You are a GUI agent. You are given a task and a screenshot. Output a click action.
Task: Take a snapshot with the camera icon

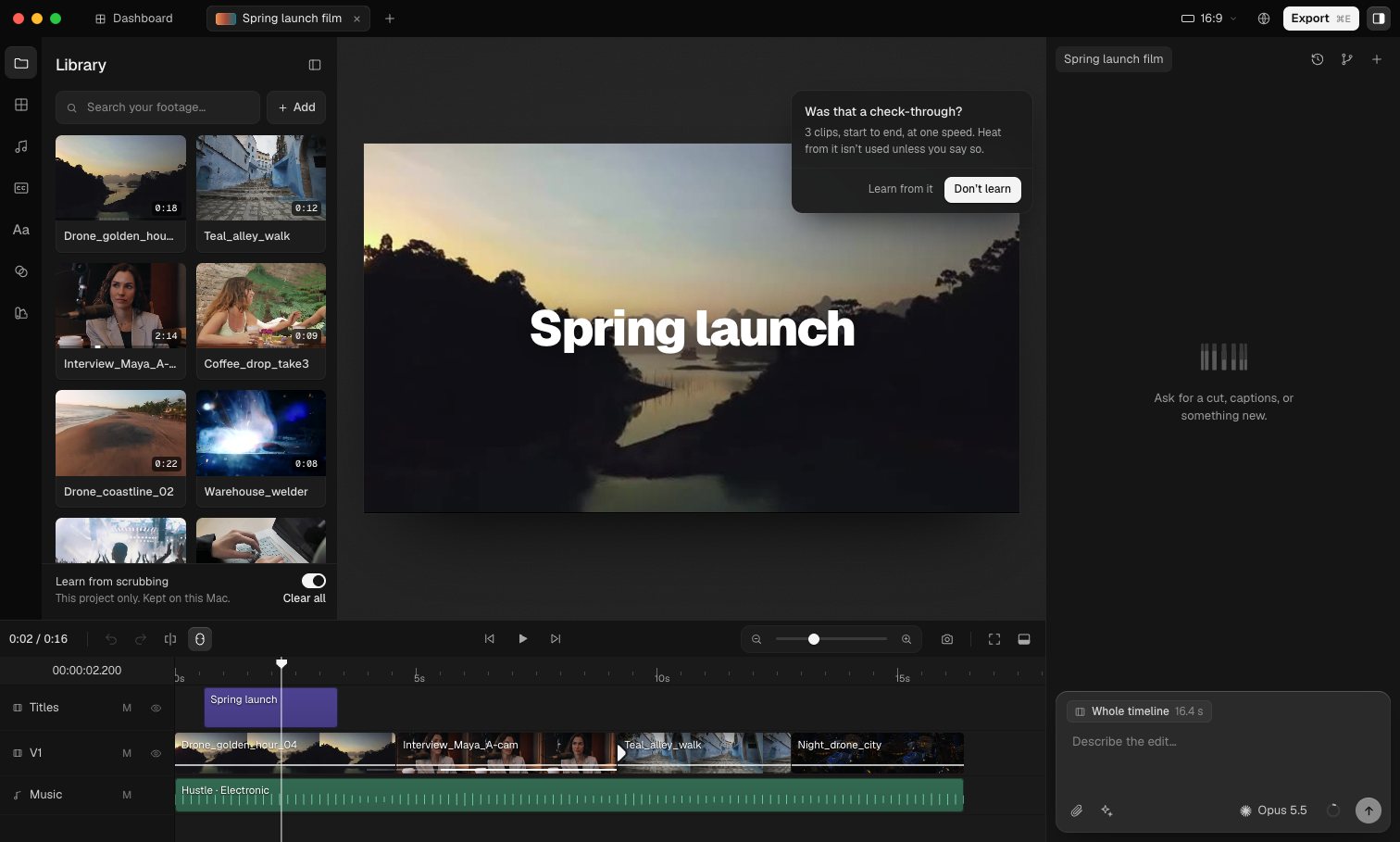tap(947, 639)
